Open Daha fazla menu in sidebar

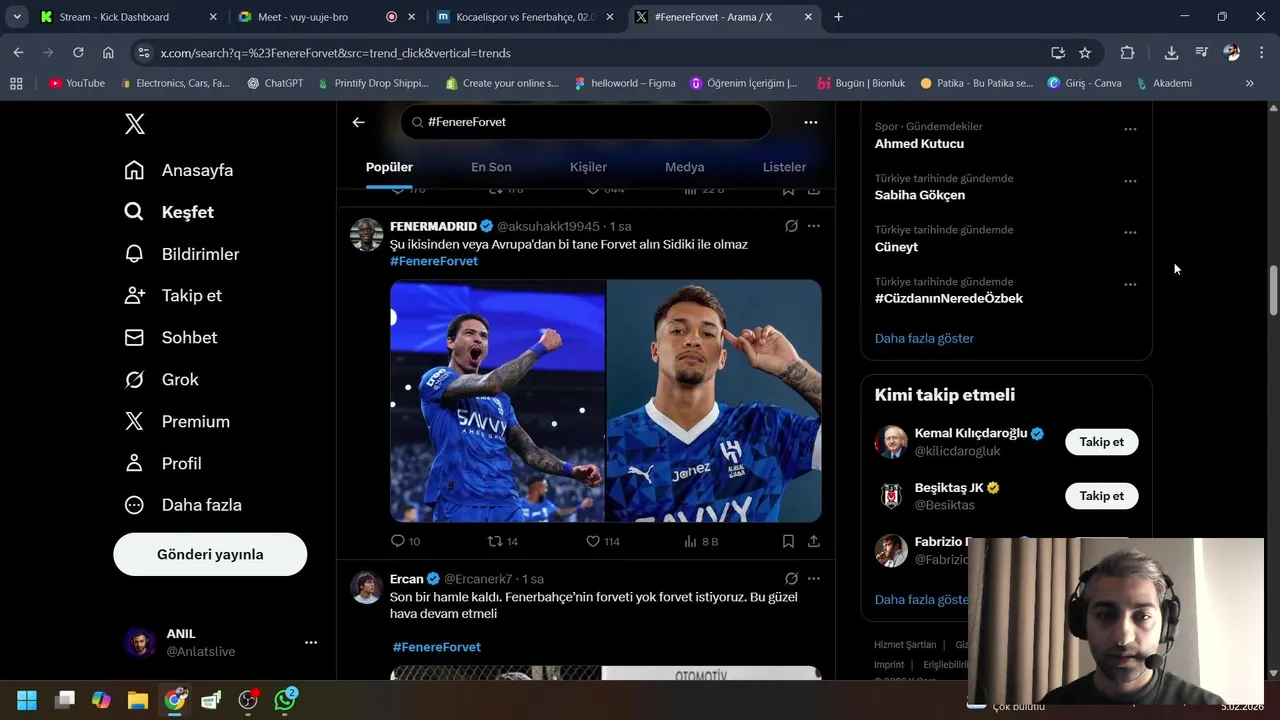(183, 505)
